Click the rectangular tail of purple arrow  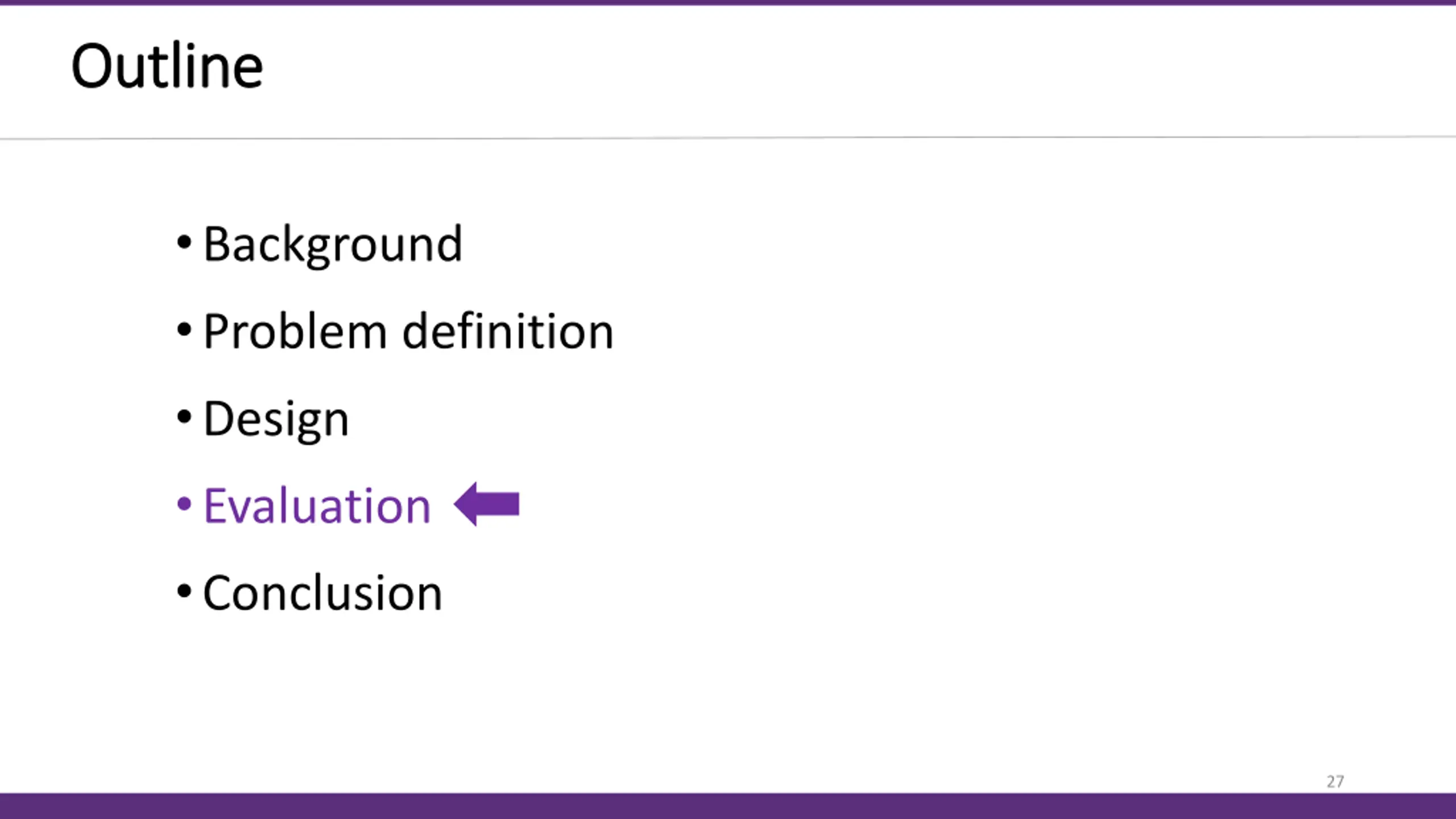(498, 504)
